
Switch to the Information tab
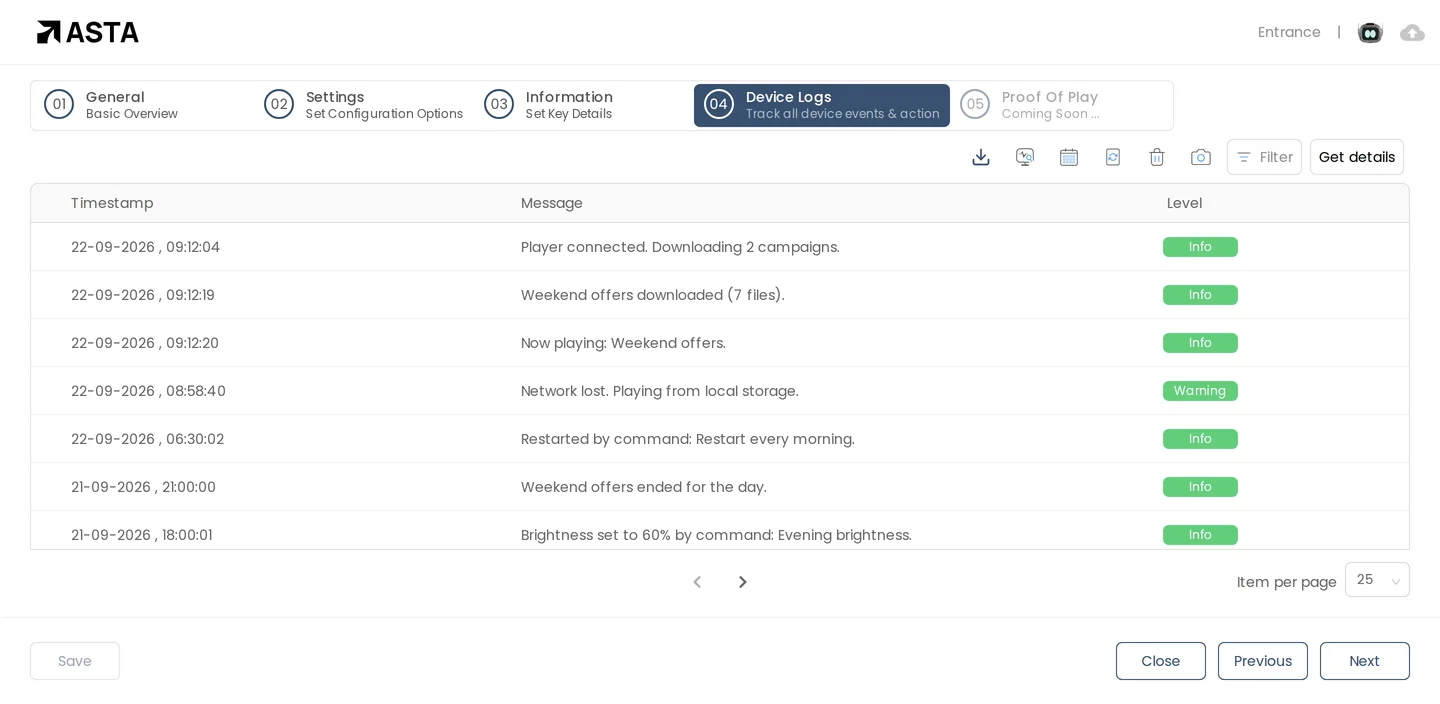(x=548, y=105)
